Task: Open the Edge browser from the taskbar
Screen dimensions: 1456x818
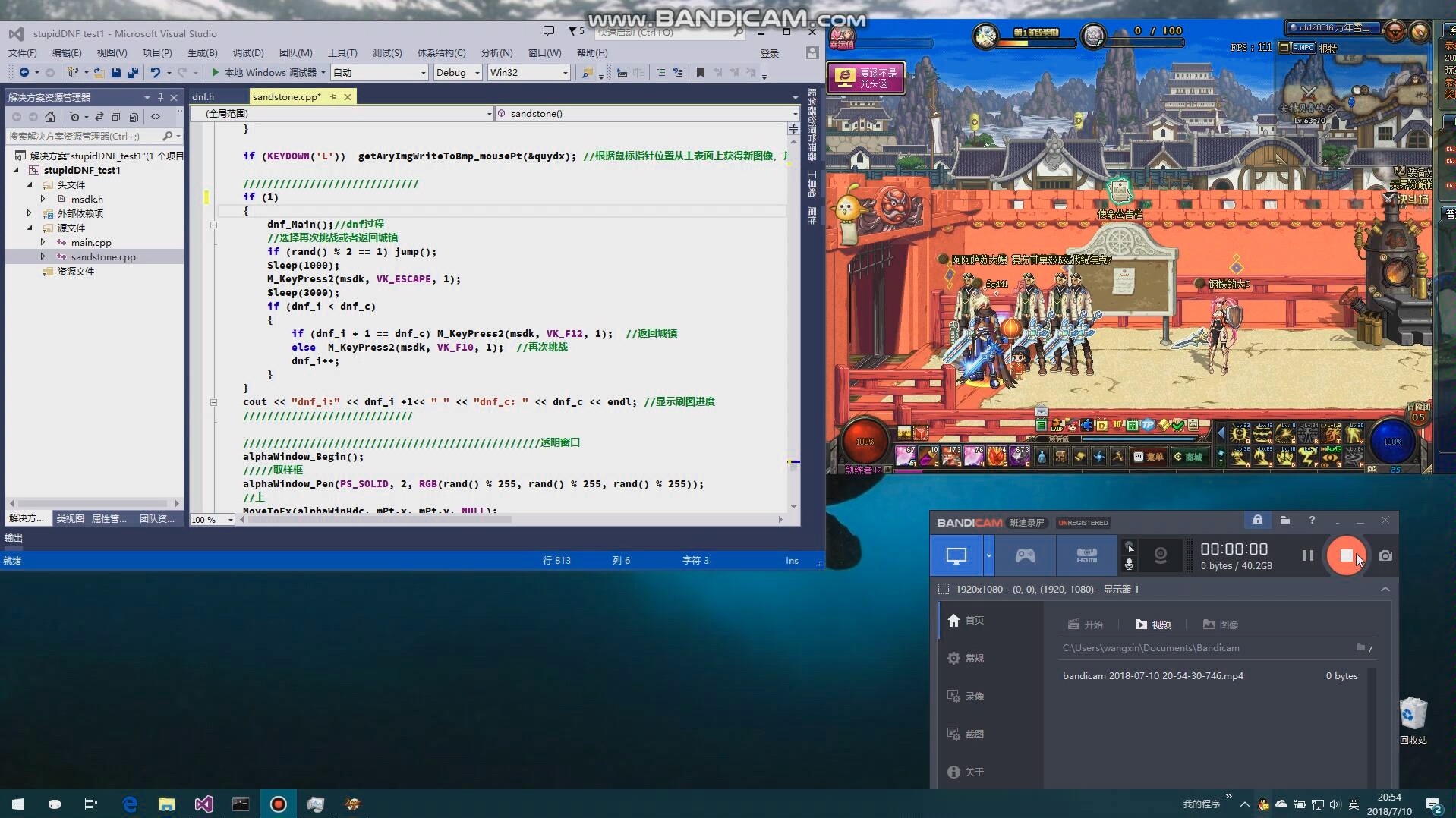Action: [130, 804]
